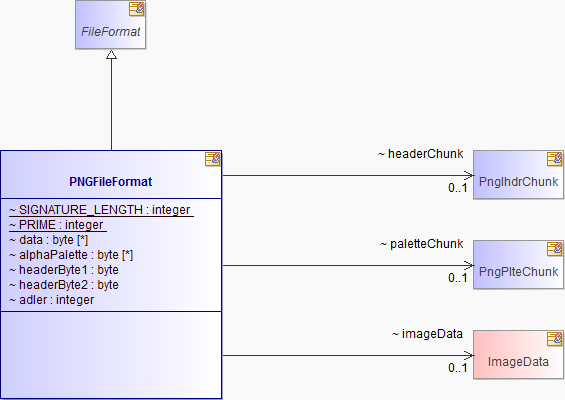The image size is (565, 400).
Task: Select the headerByte2 attribute
Action: click(64, 285)
